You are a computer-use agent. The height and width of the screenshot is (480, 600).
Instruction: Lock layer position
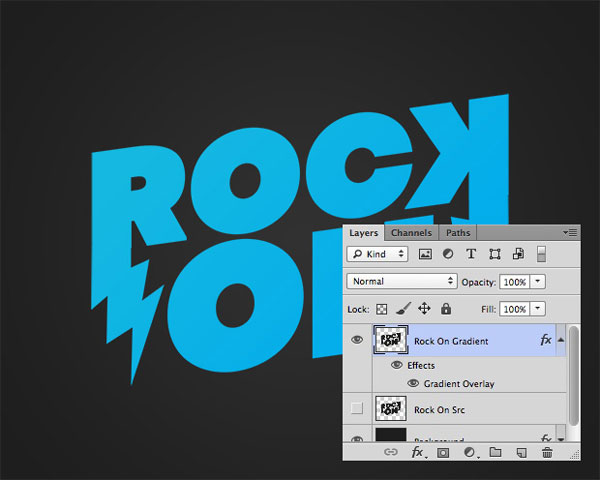point(424,309)
